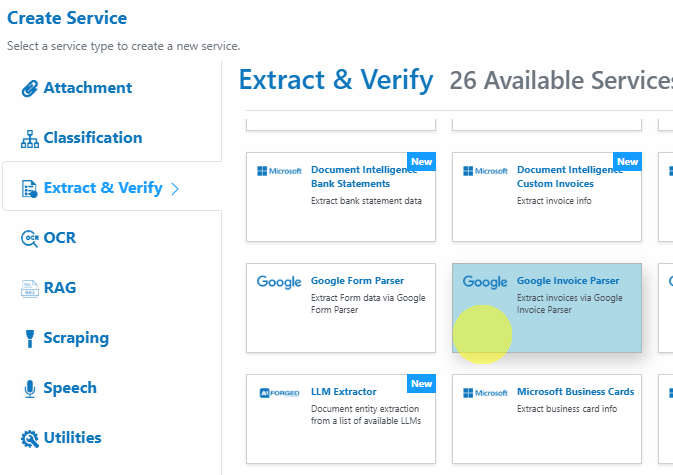Click the New badge on the Bank Statements card
This screenshot has height=475, width=673.
pyautogui.click(x=421, y=162)
